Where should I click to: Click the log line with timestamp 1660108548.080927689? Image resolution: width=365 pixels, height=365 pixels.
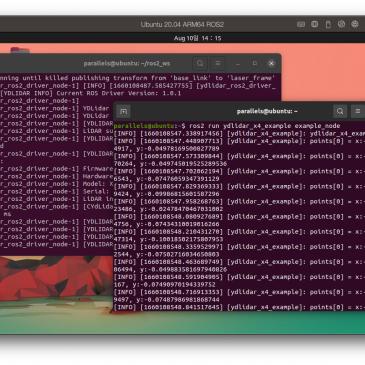[x=239, y=217]
